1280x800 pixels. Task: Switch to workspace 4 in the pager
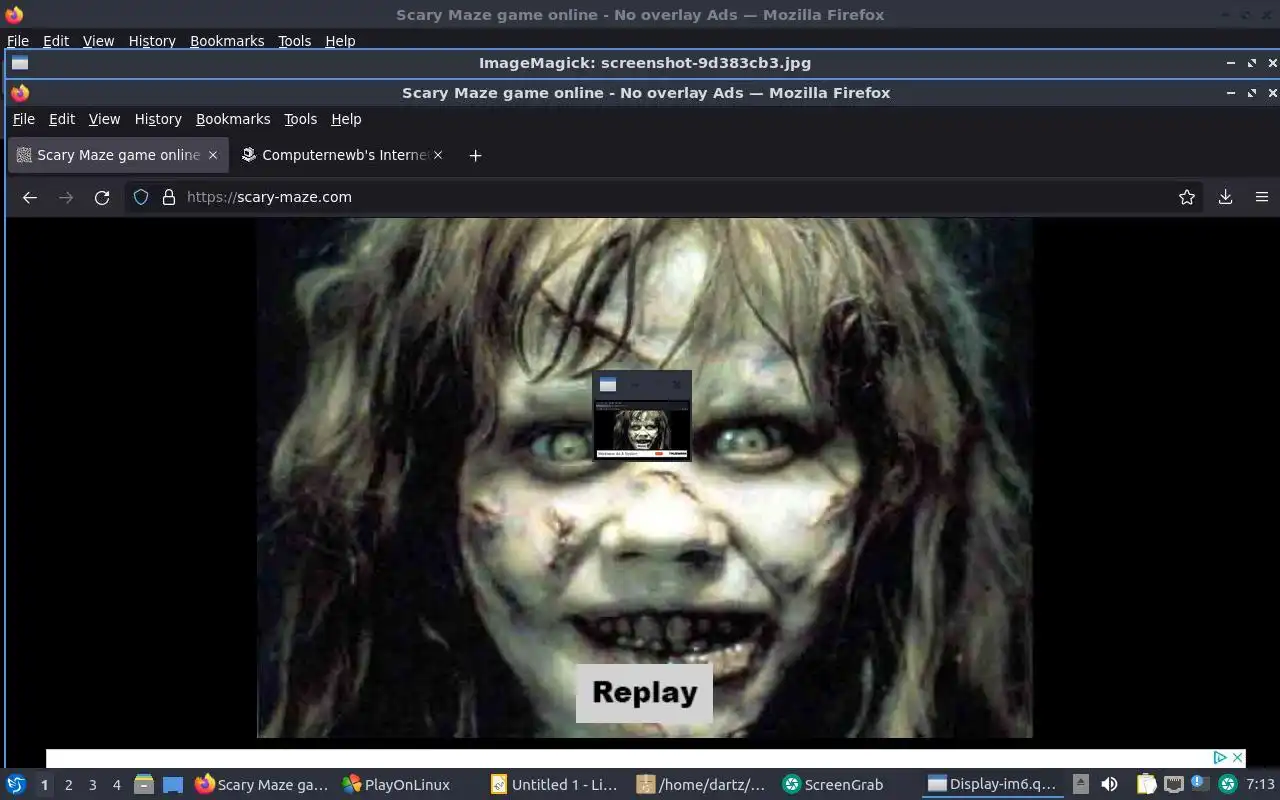[x=116, y=785]
